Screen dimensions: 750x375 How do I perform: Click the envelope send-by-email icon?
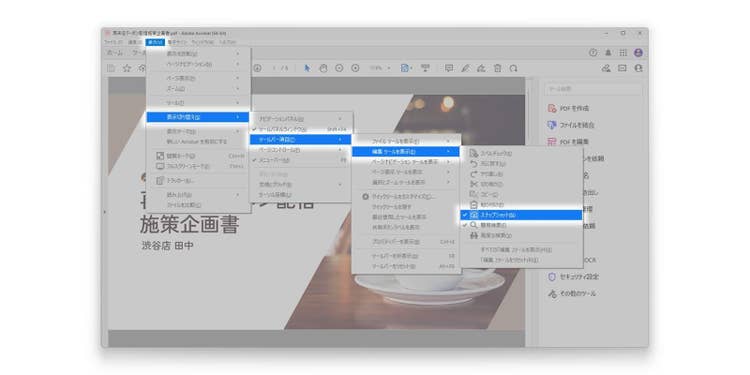tap(622, 68)
